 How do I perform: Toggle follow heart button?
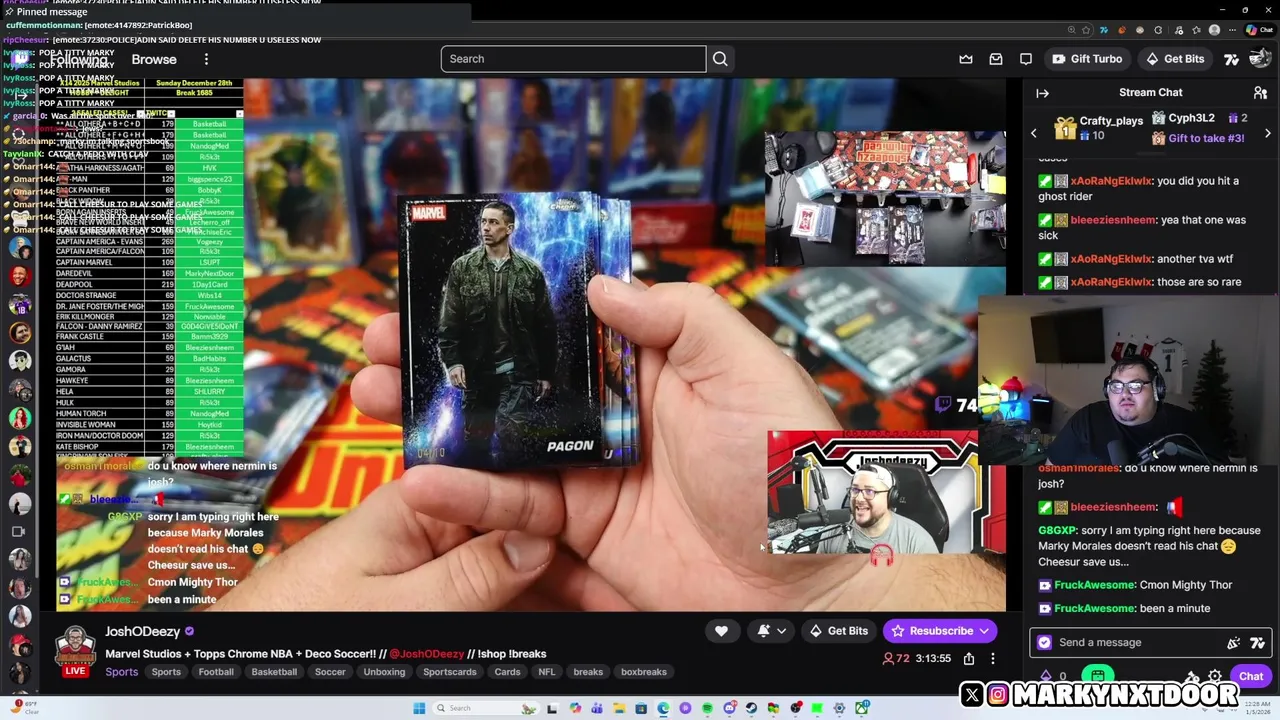tap(721, 631)
